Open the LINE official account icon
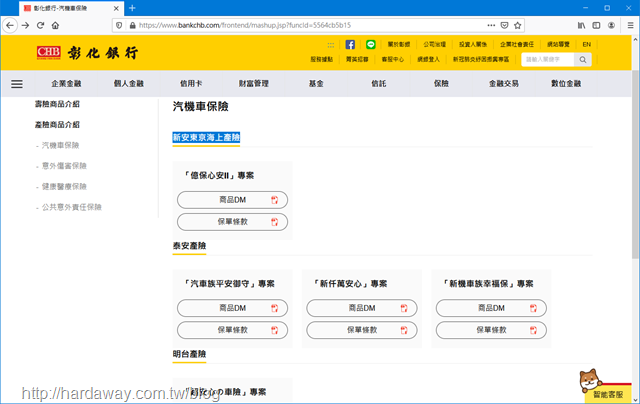The width and height of the screenshot is (640, 404). click(x=371, y=44)
